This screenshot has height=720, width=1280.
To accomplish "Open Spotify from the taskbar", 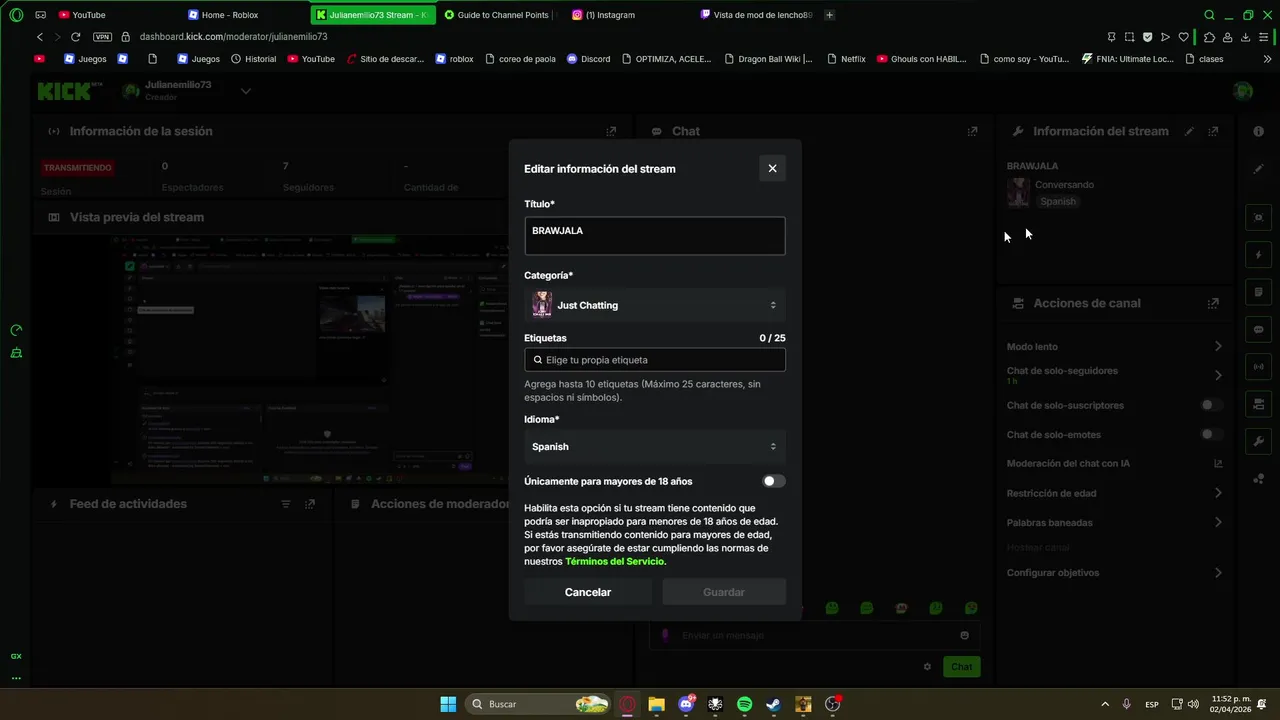I will [x=744, y=704].
